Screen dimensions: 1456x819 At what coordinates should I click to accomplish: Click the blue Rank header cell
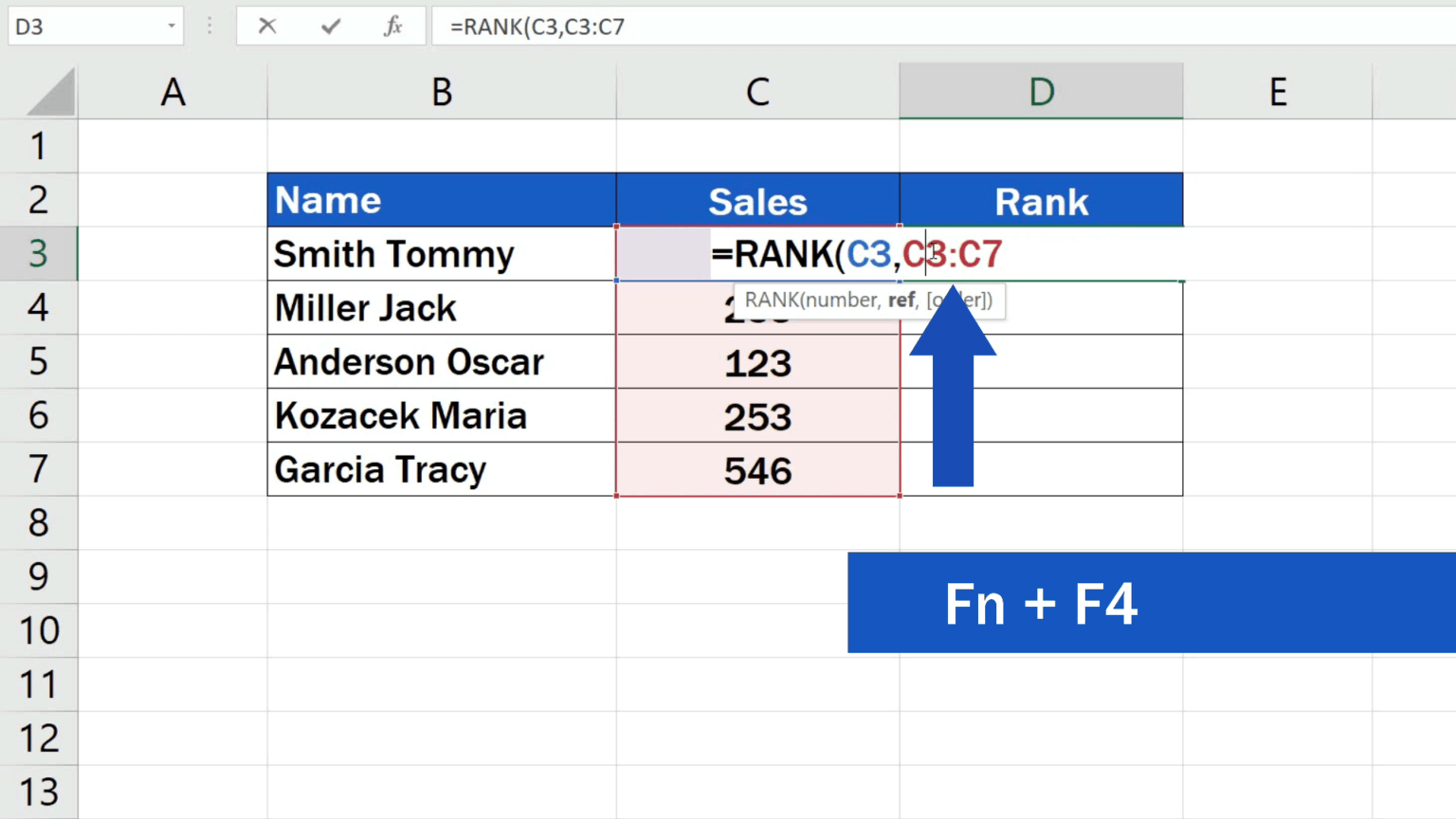(x=1041, y=200)
